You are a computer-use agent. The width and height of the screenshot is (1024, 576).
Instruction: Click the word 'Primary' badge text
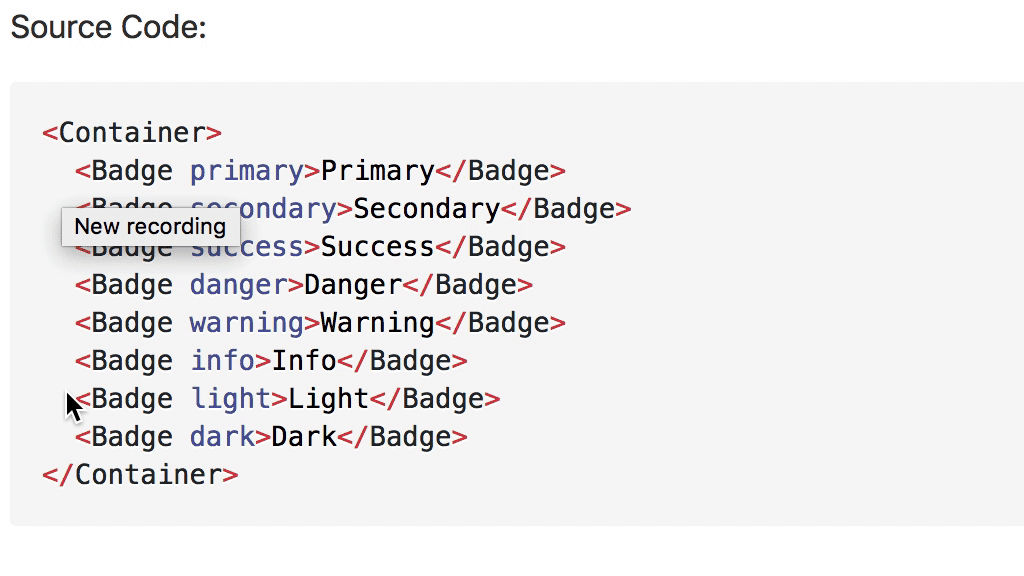(378, 172)
